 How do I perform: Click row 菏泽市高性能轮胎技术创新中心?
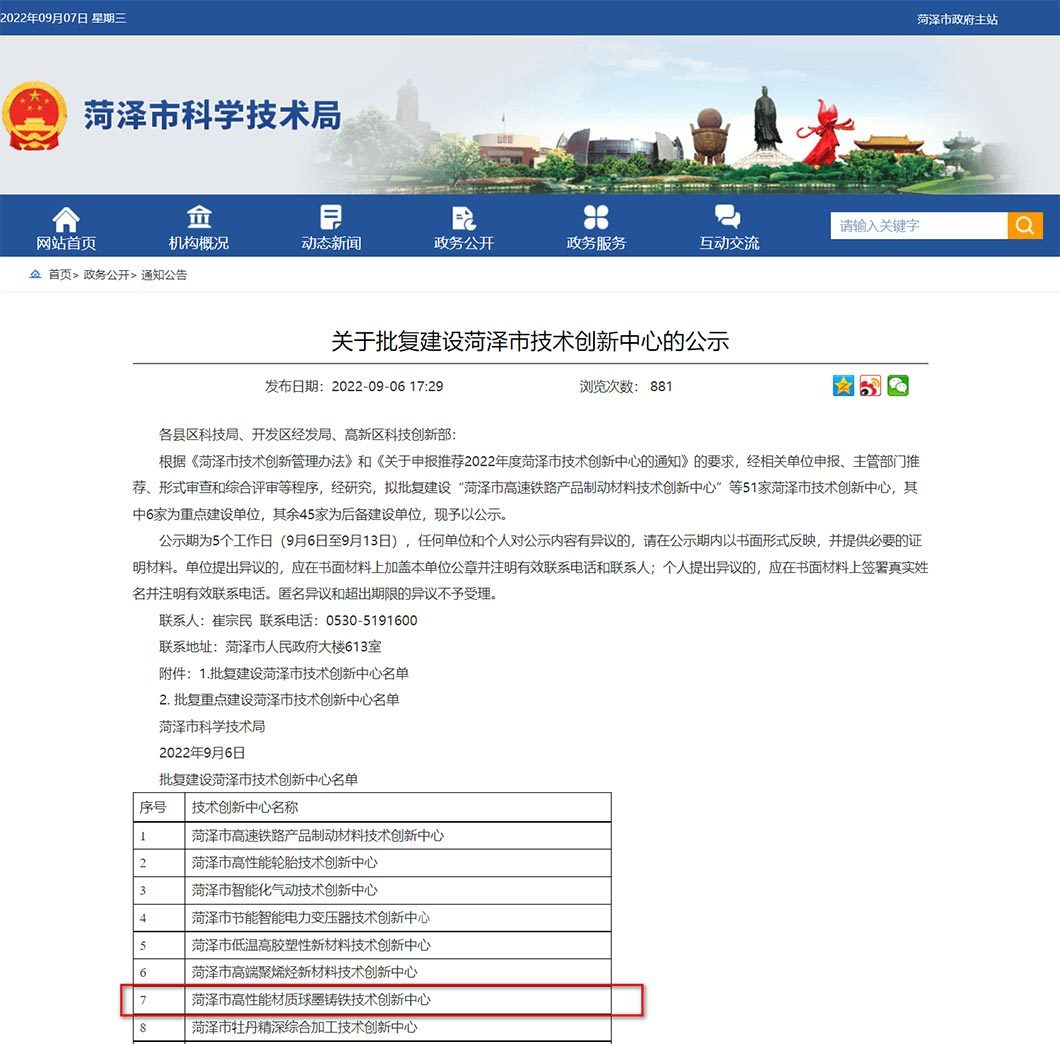(x=372, y=863)
